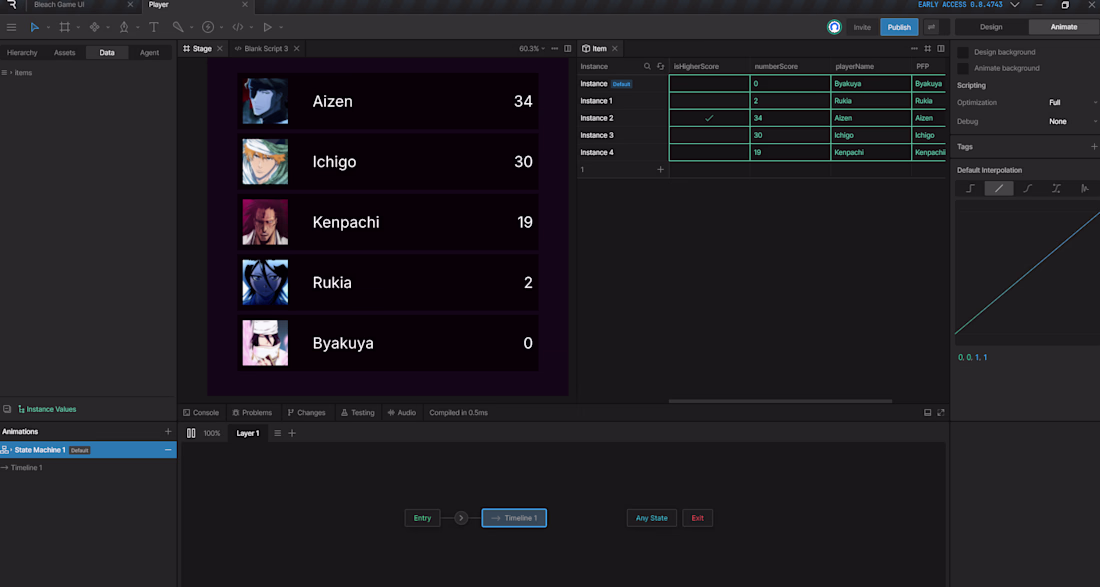Click the user avatar icon
Screen dimensions: 1100x587
tap(834, 27)
